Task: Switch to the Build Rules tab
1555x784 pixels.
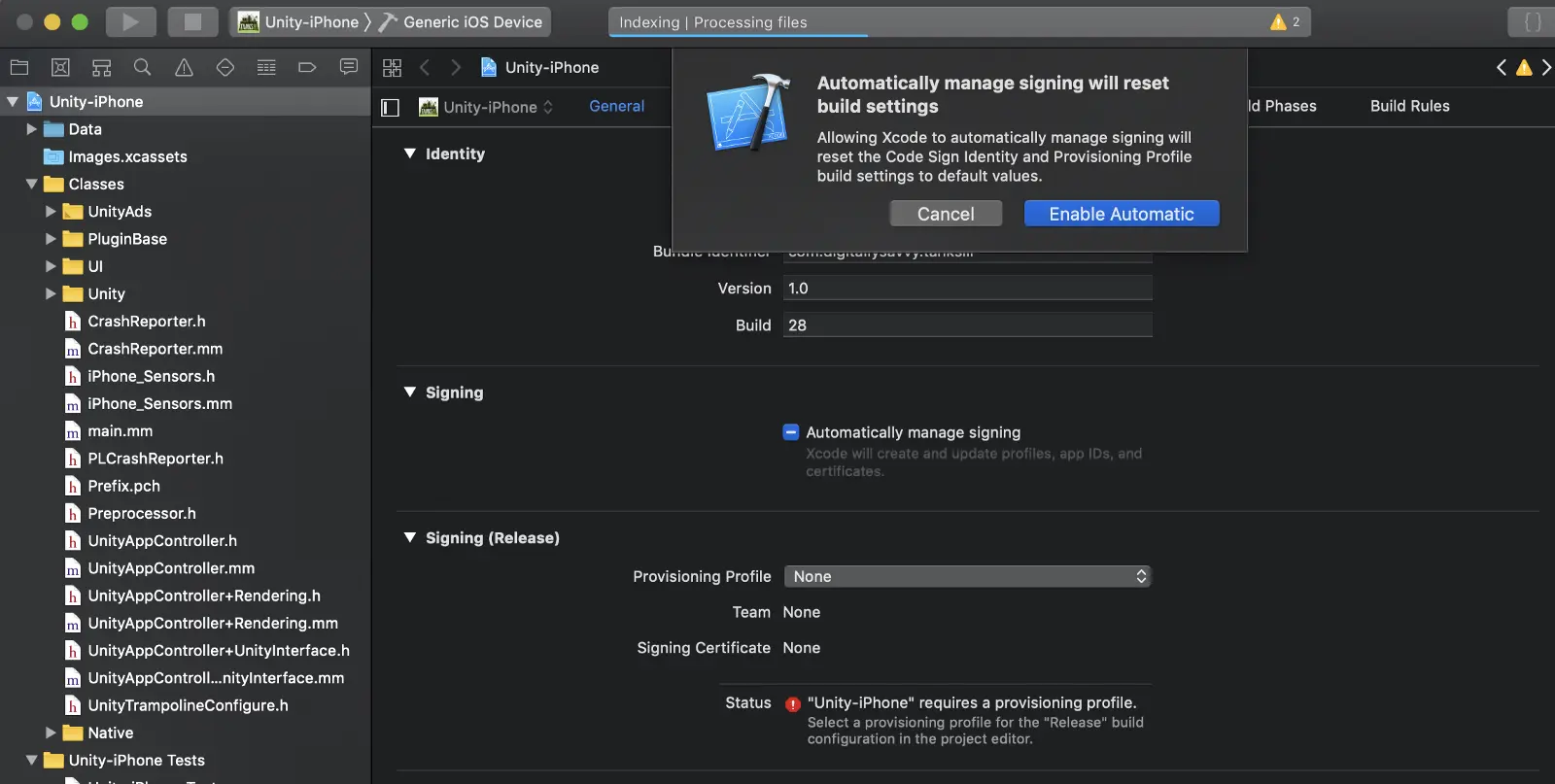Action: (1409, 106)
